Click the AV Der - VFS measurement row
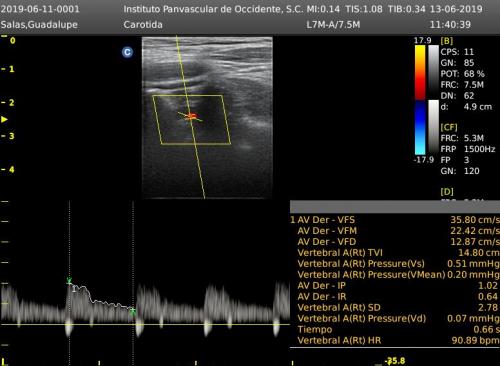 click(395, 220)
